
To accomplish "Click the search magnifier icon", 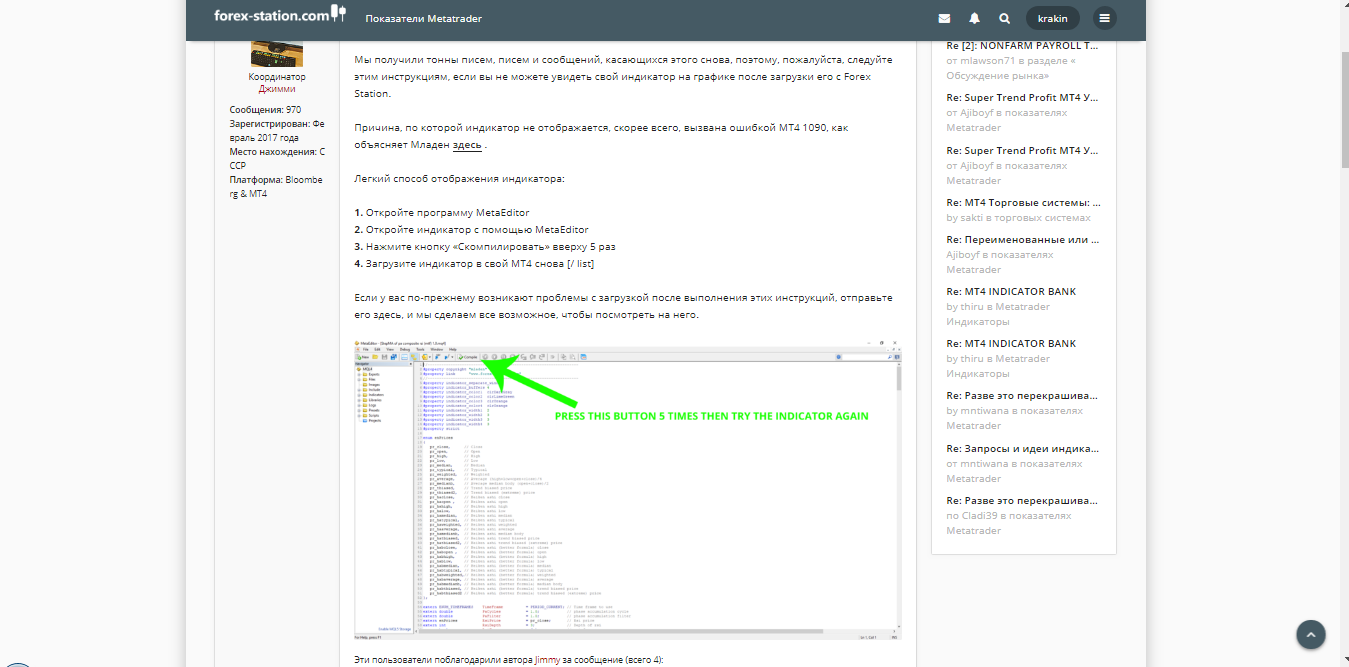I will pos(1004,18).
